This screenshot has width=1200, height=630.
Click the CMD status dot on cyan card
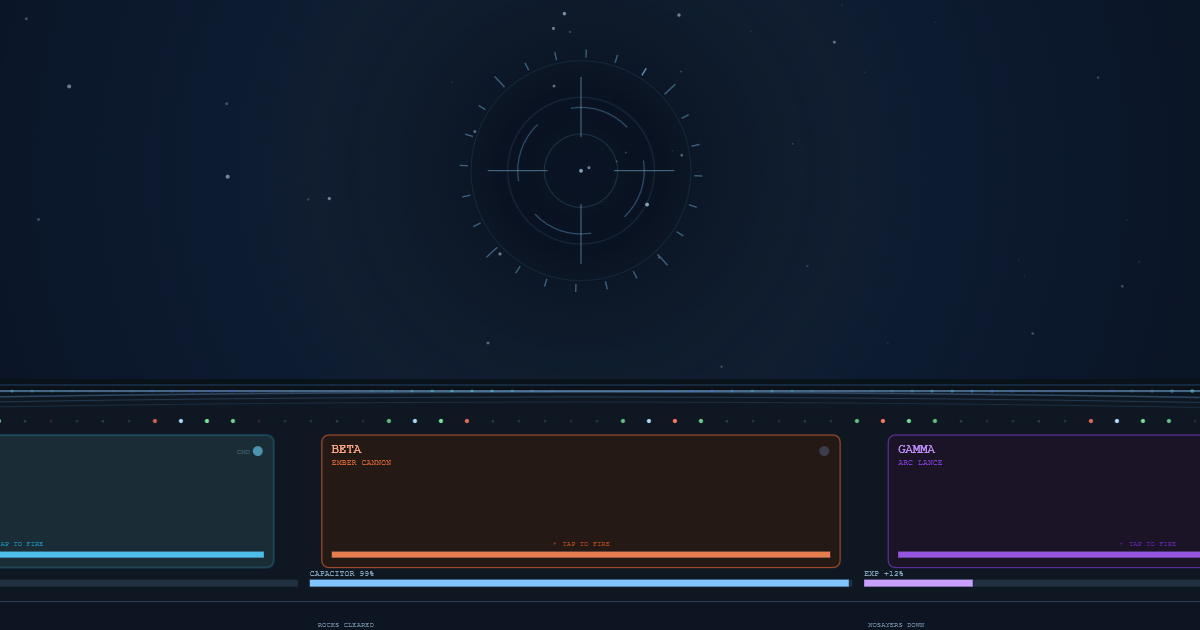pyautogui.click(x=258, y=451)
